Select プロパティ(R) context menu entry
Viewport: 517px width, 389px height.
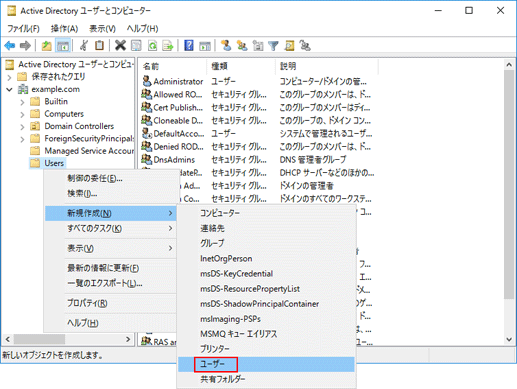click(110, 303)
